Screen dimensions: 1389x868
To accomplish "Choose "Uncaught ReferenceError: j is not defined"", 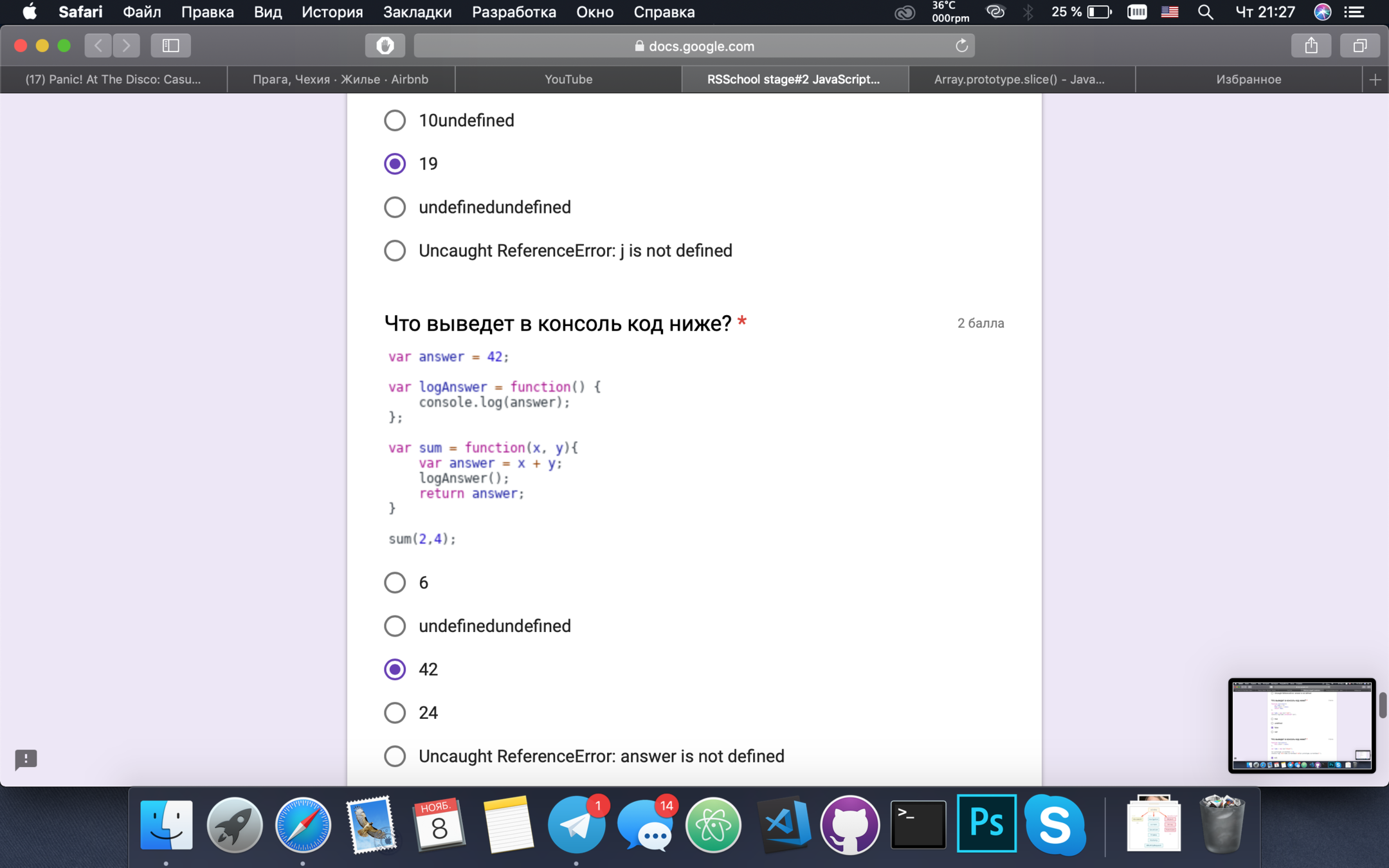I will coord(395,250).
